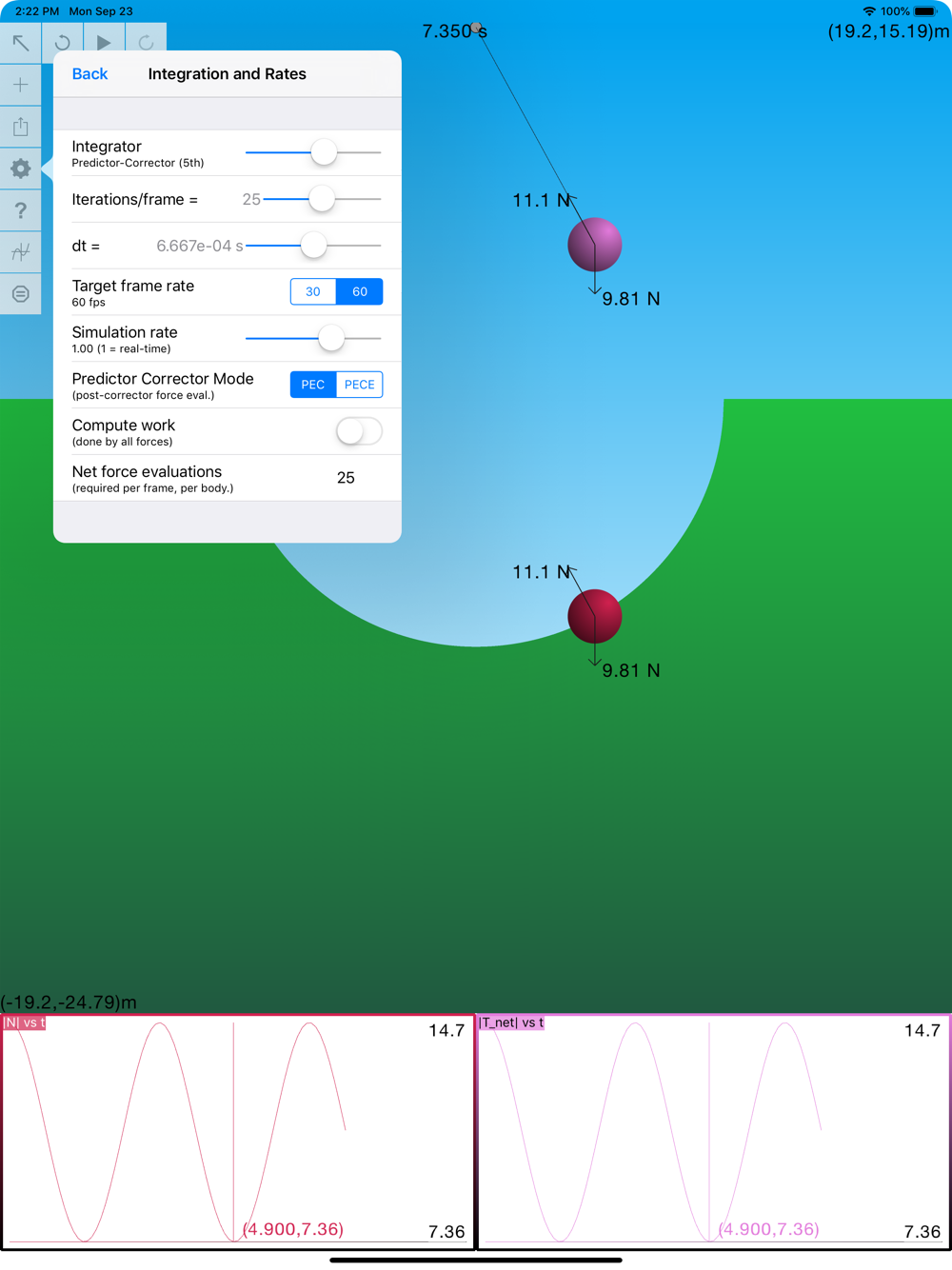The image size is (952, 1270).
Task: Select the arrow pointer tool
Action: click(20, 43)
